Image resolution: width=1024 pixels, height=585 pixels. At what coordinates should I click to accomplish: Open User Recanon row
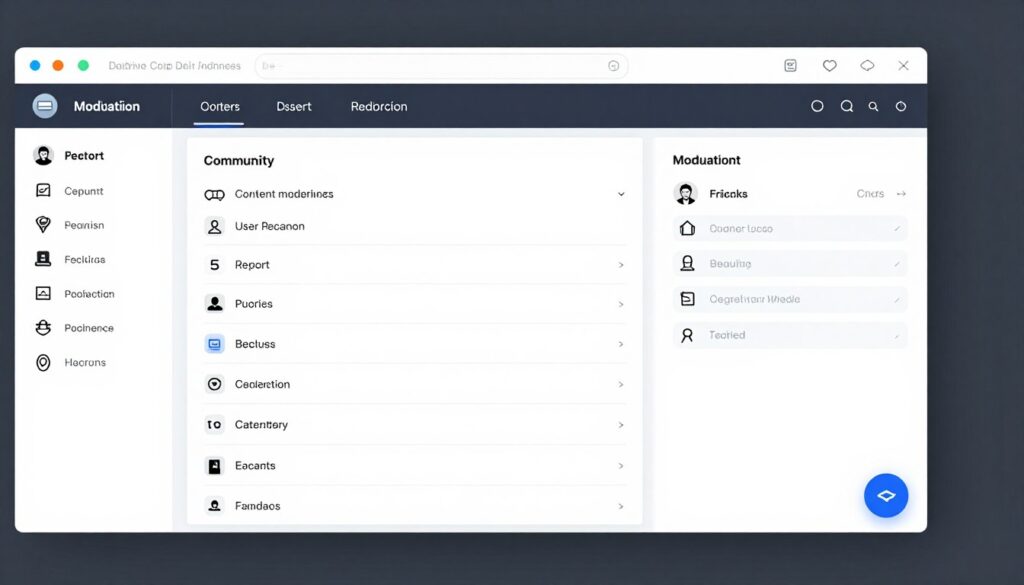click(x=415, y=227)
